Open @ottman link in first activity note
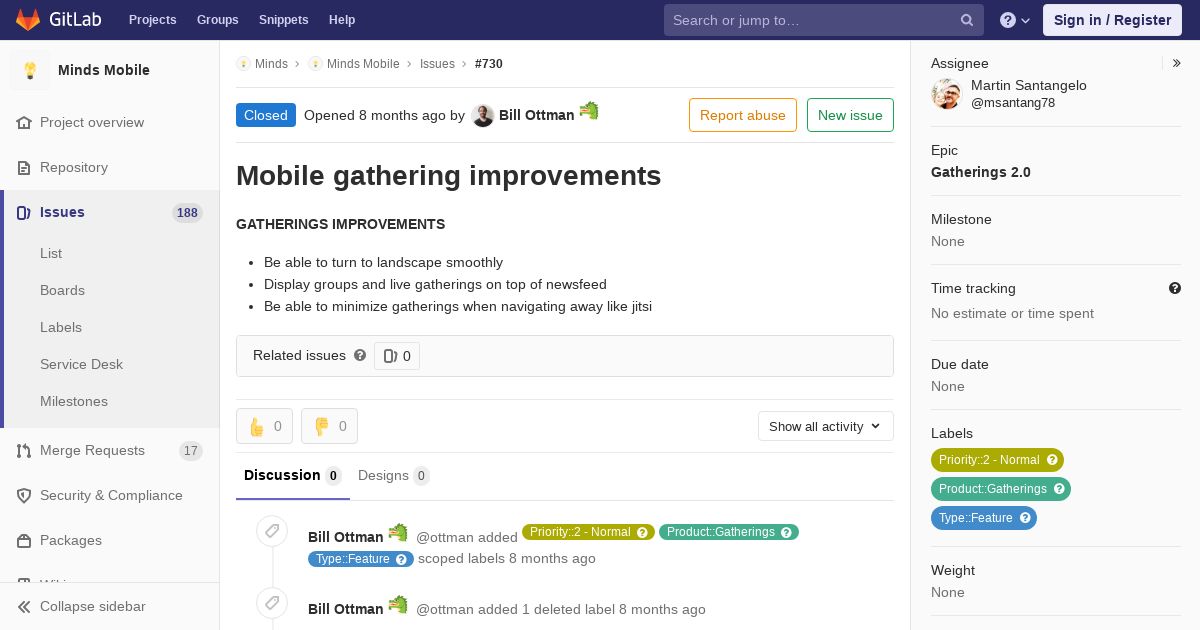This screenshot has width=1200, height=630. click(445, 537)
